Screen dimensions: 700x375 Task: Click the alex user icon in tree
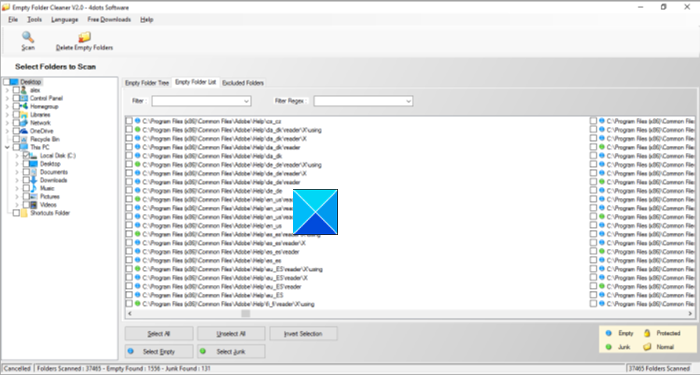[24, 90]
